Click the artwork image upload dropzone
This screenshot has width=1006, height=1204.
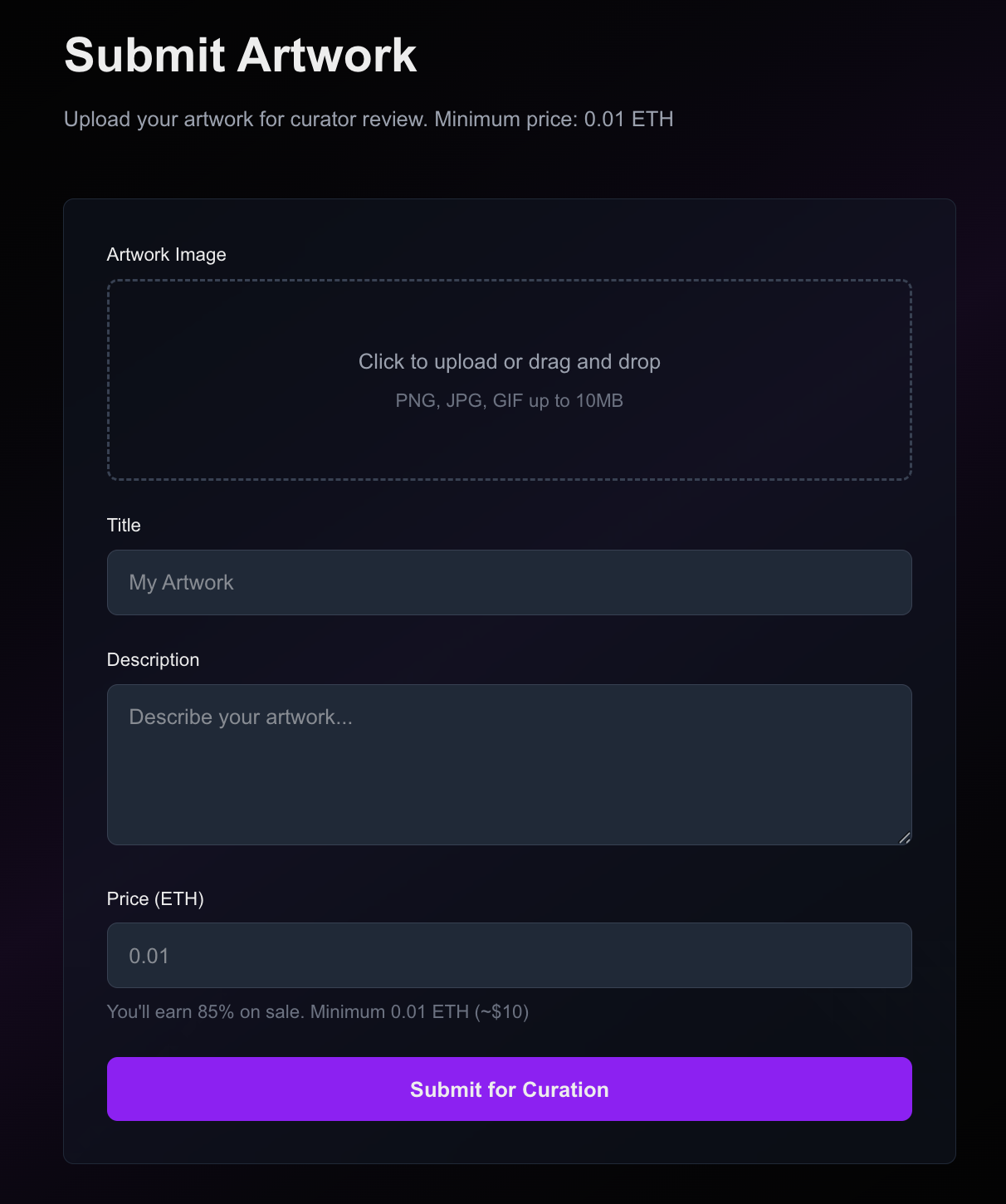(x=509, y=379)
